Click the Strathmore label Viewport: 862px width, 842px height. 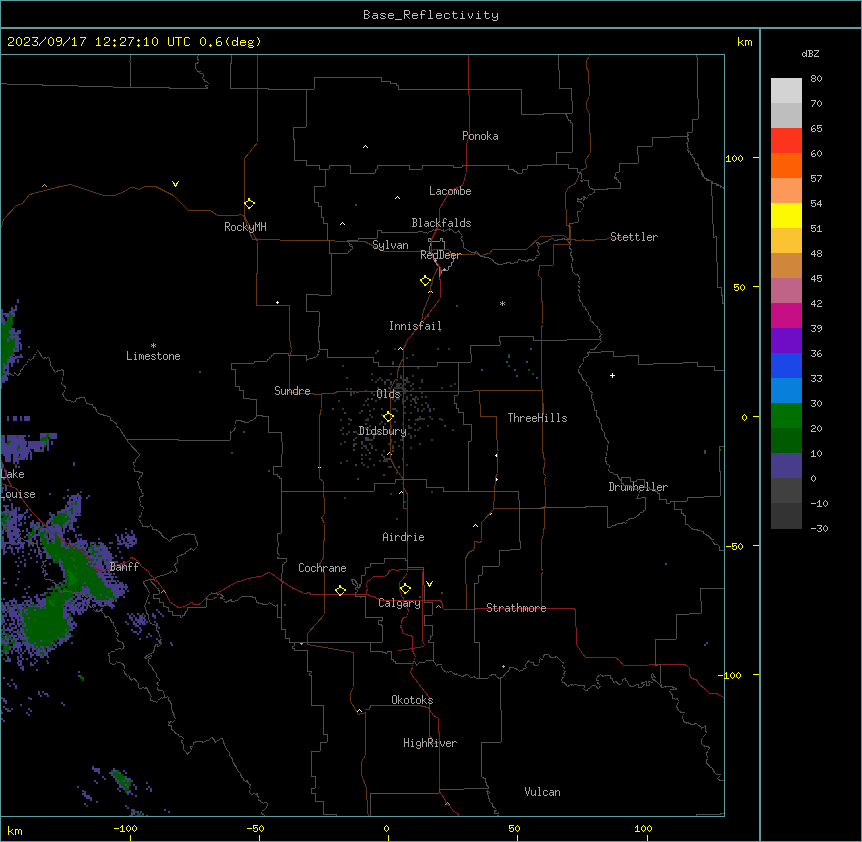click(516, 608)
